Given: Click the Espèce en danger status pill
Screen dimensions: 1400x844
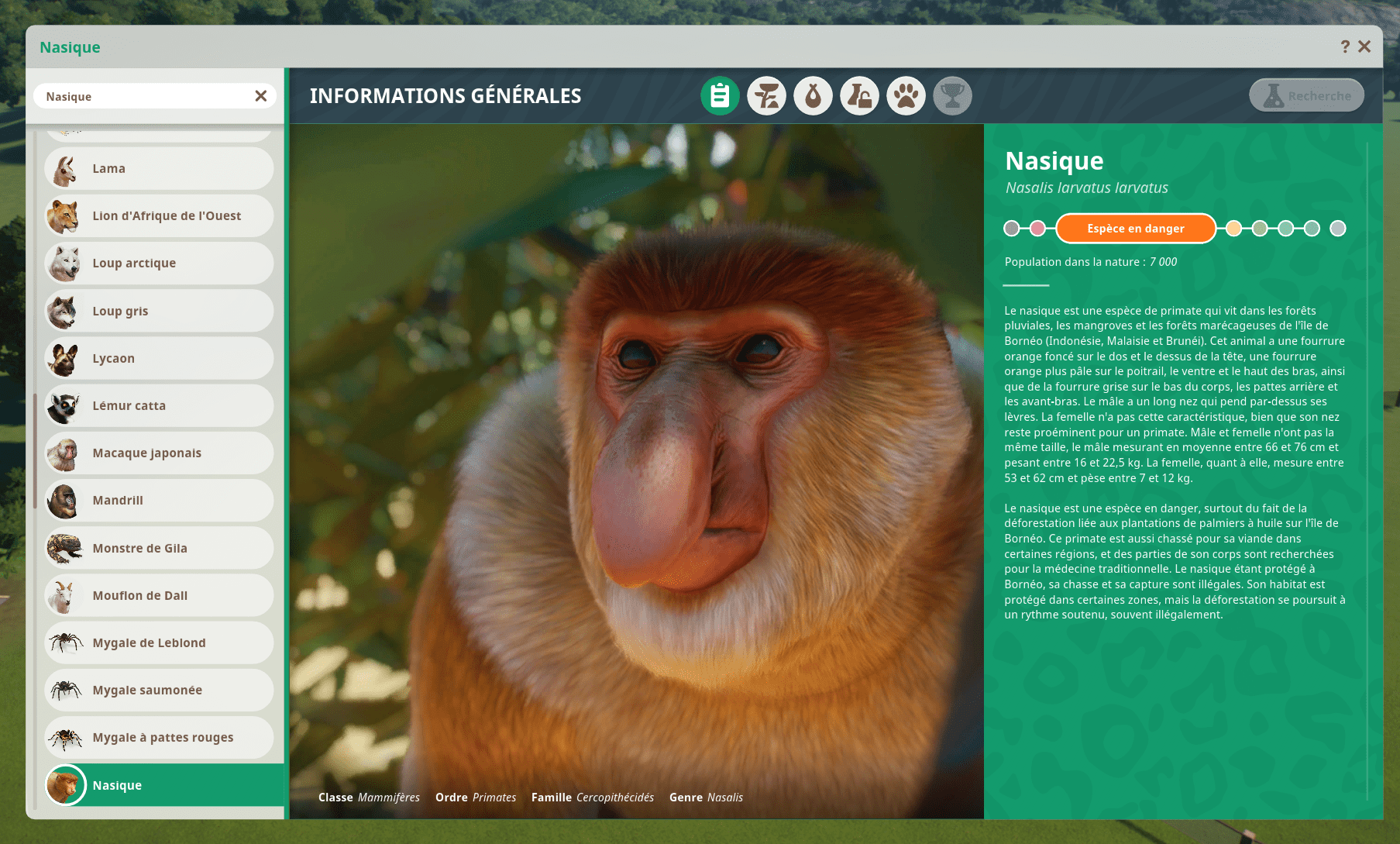Looking at the screenshot, I should click(x=1136, y=229).
